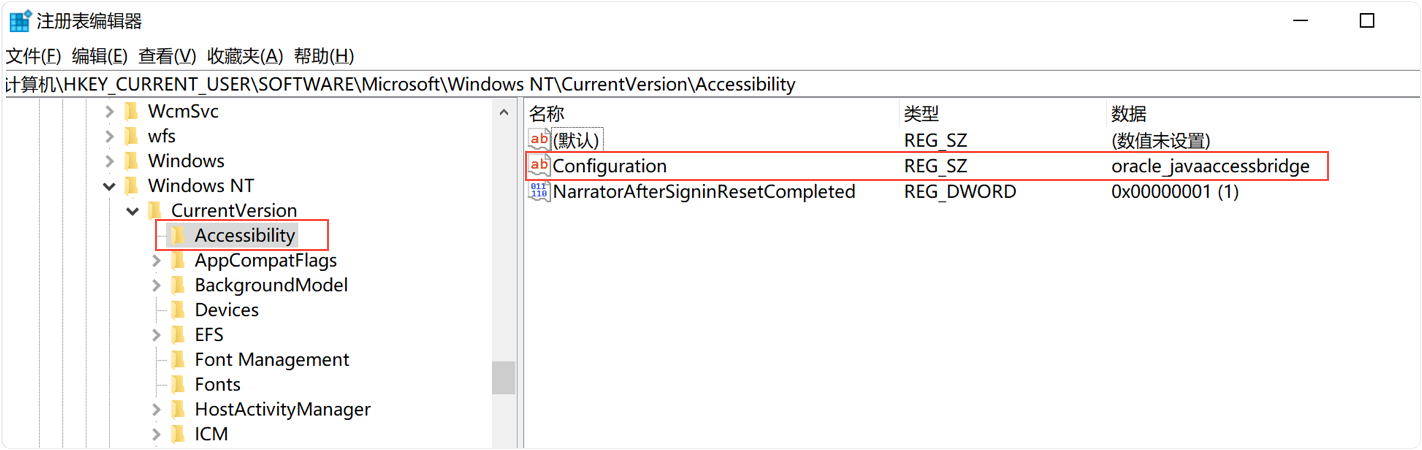1422x450 pixels.
Task: Open the 文件(F) menu
Action: click(34, 56)
